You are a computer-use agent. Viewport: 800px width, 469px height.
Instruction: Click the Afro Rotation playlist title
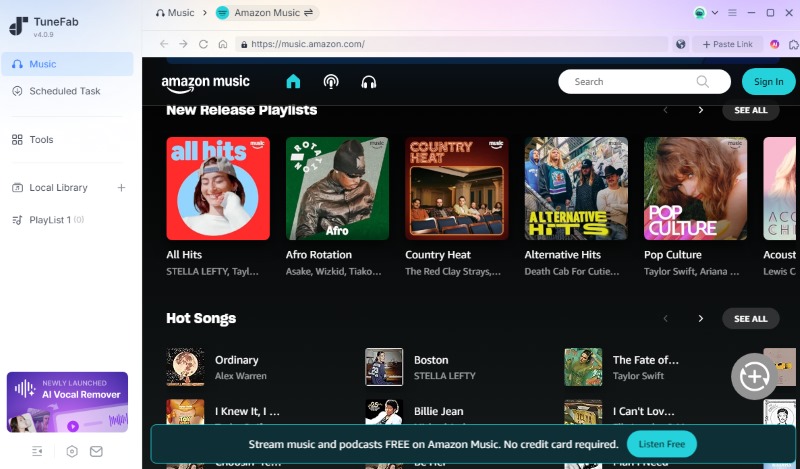tap(319, 255)
